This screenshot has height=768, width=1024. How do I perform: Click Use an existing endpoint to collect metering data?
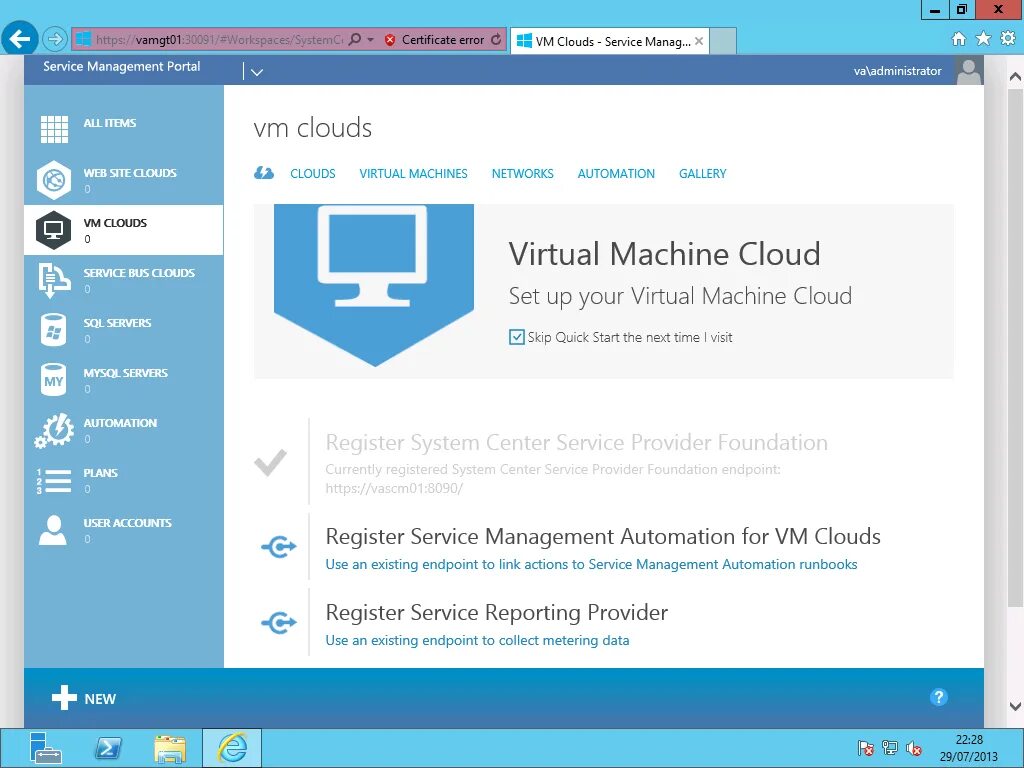477,640
